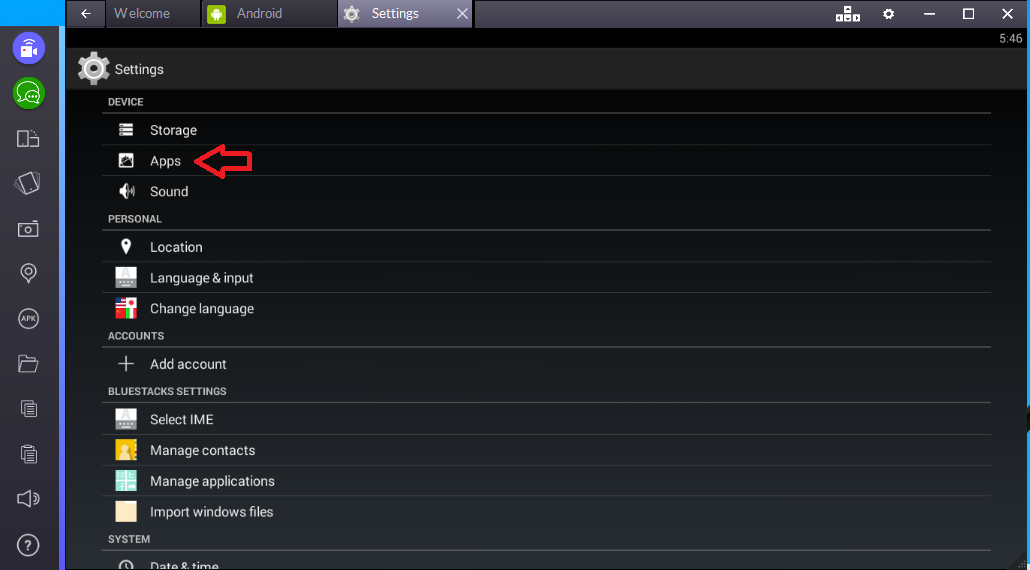The height and width of the screenshot is (570, 1030).
Task: Take a screenshot with the camera icon
Action: coord(28,229)
